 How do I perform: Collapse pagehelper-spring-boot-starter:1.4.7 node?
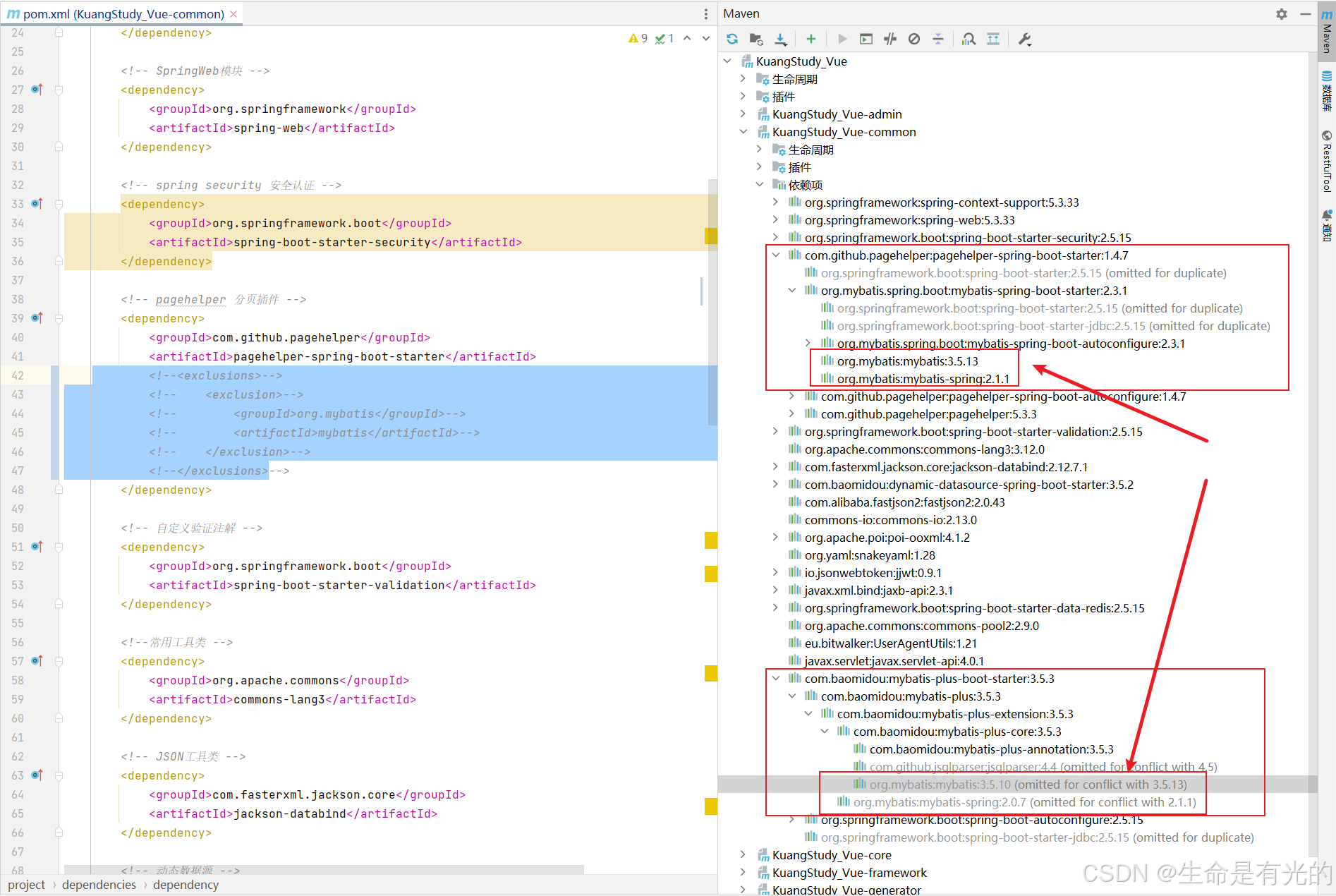[775, 255]
